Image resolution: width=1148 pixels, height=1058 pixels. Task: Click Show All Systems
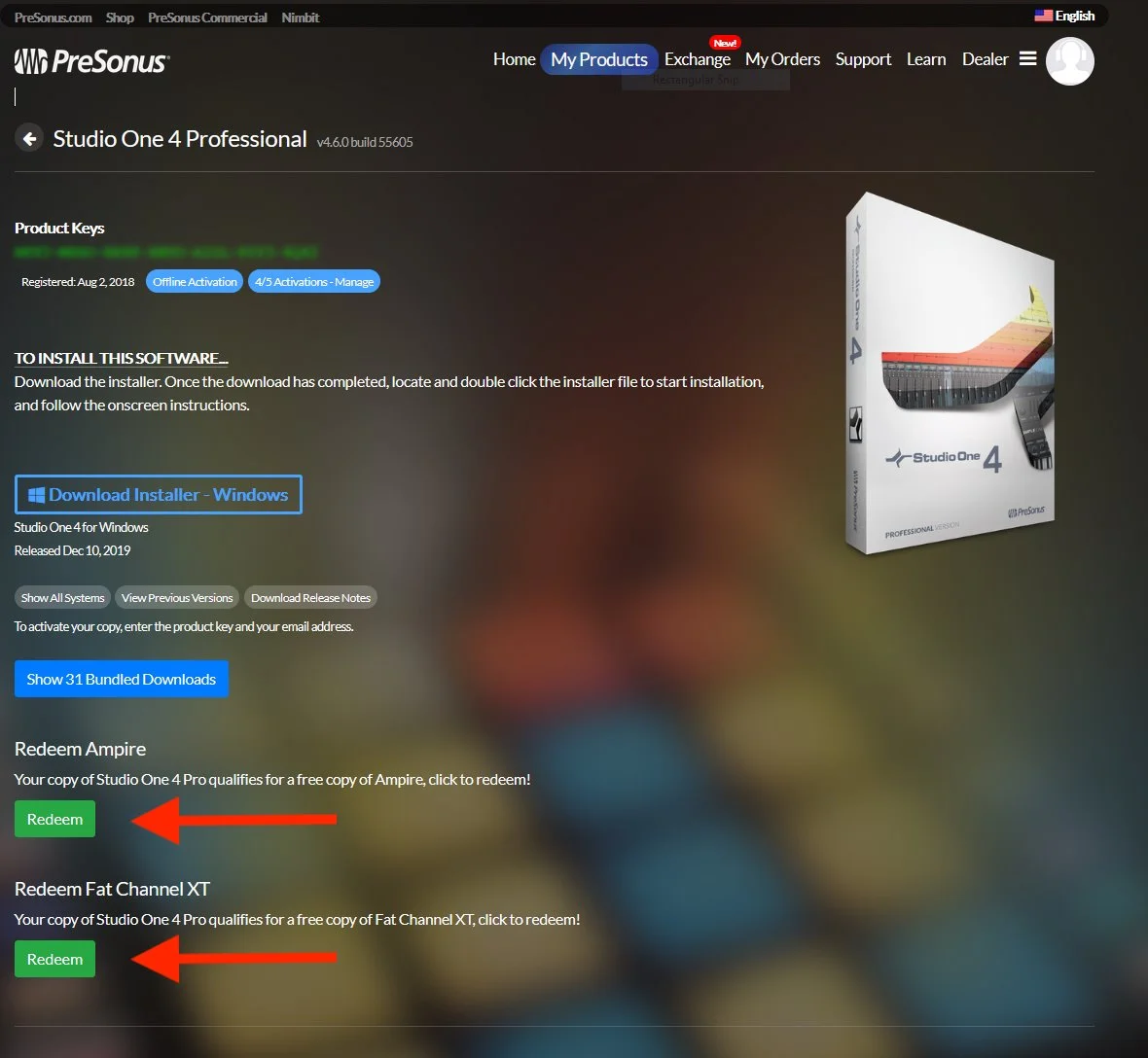(63, 598)
